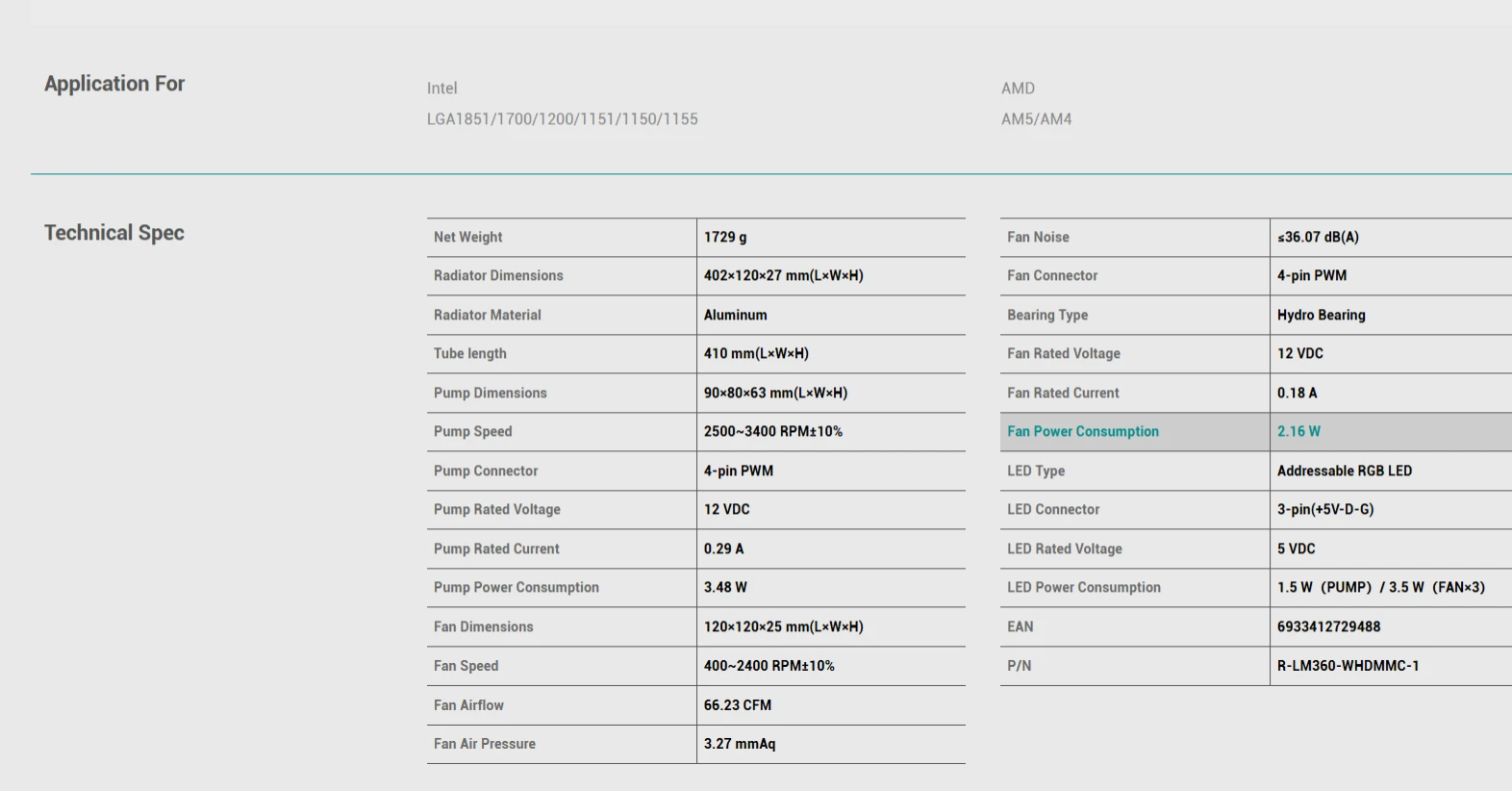
Task: Click the 'LED Power Consumption' label
Action: coord(1084,587)
